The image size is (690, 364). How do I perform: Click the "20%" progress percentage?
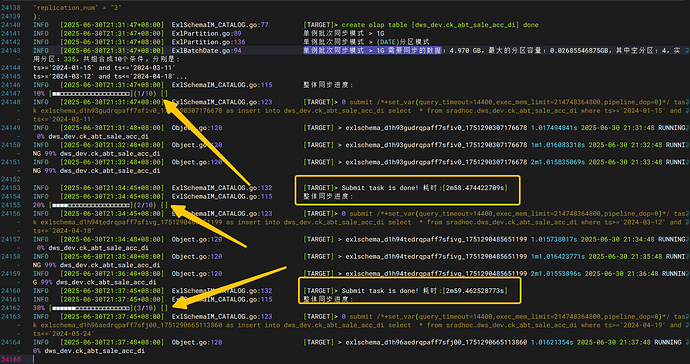click(39, 205)
